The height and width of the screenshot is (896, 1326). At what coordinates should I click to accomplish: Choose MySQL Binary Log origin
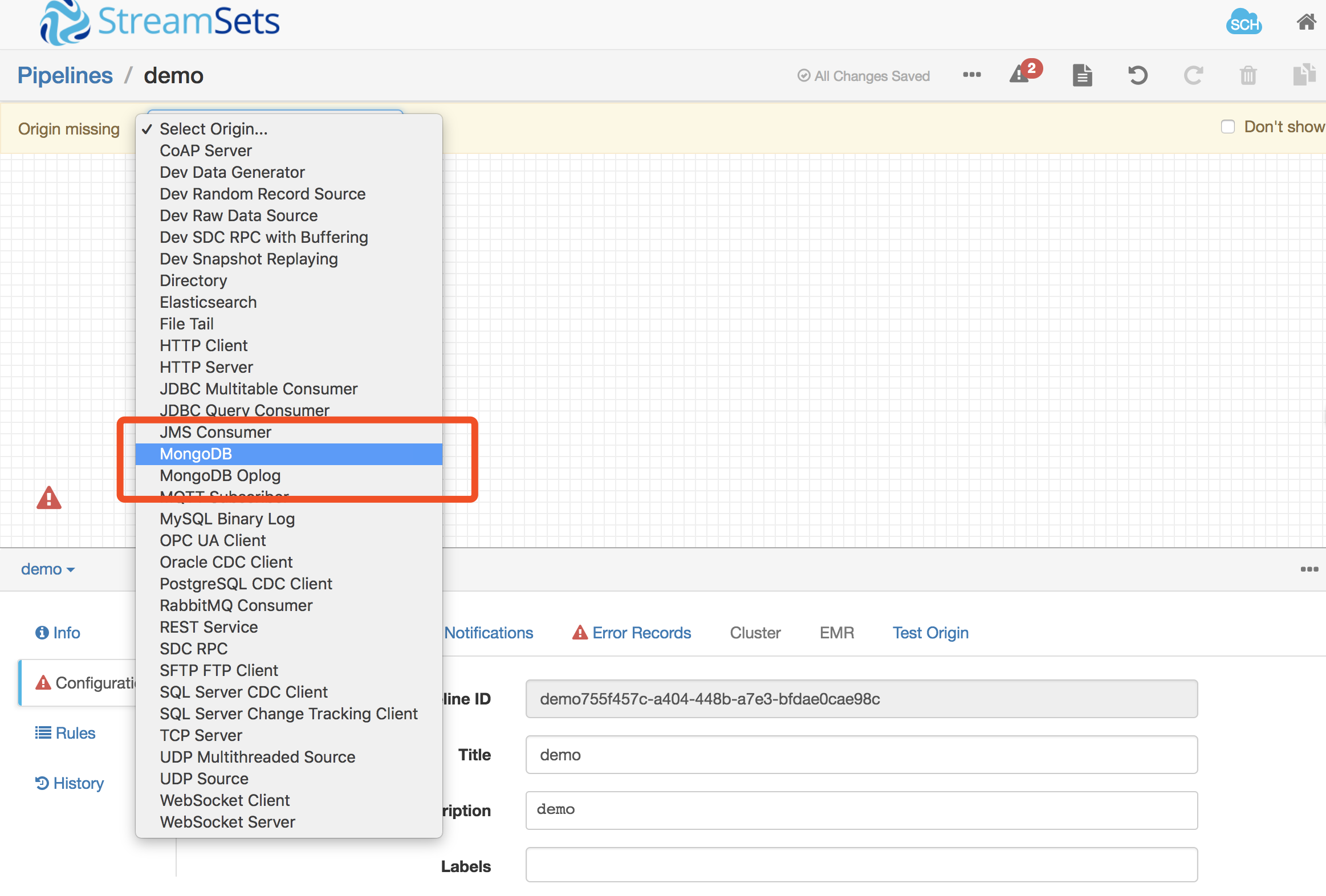[x=288, y=519]
